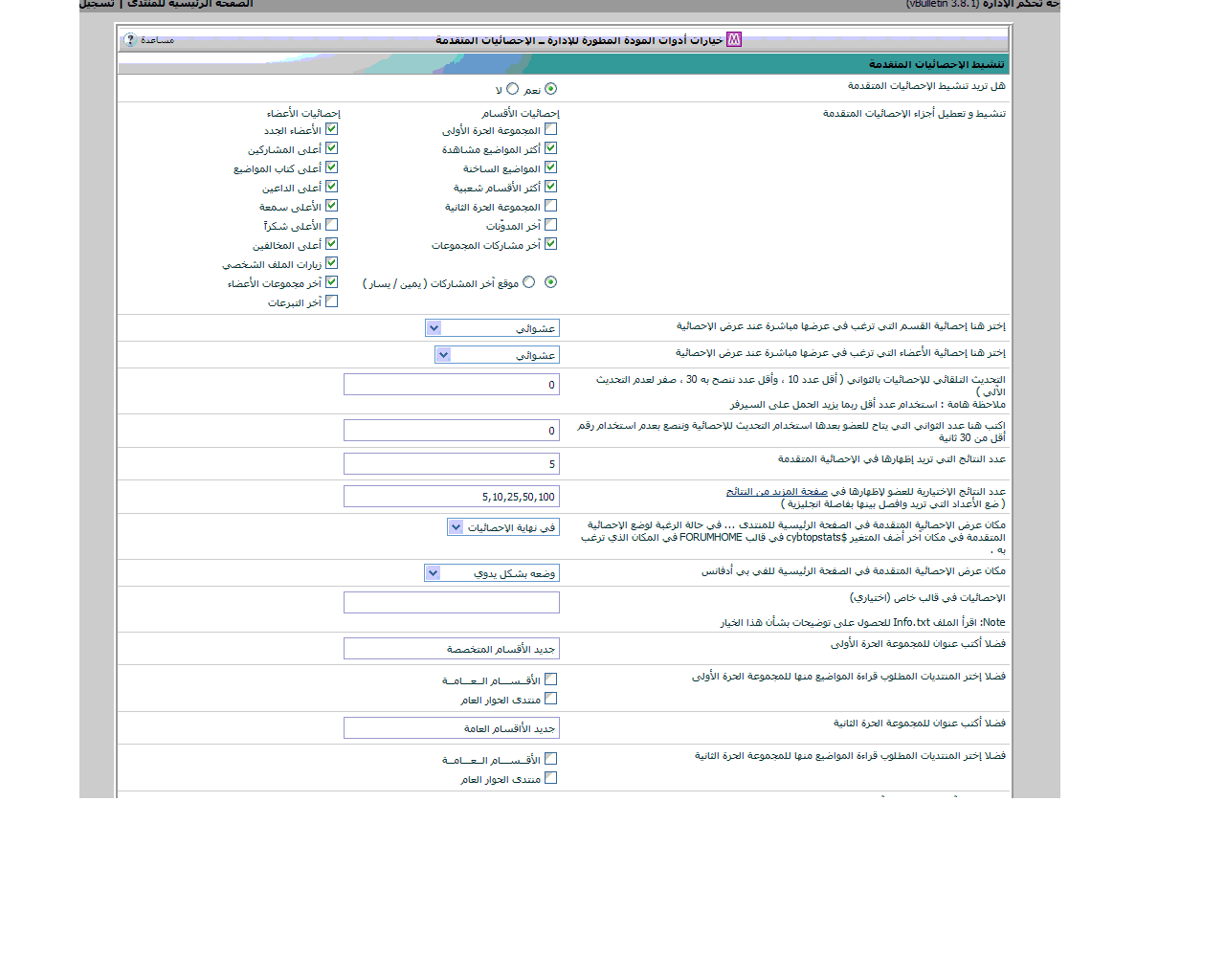
Task: Click the wait-seconds field below التحديث التلقائي
Action: coord(452,431)
